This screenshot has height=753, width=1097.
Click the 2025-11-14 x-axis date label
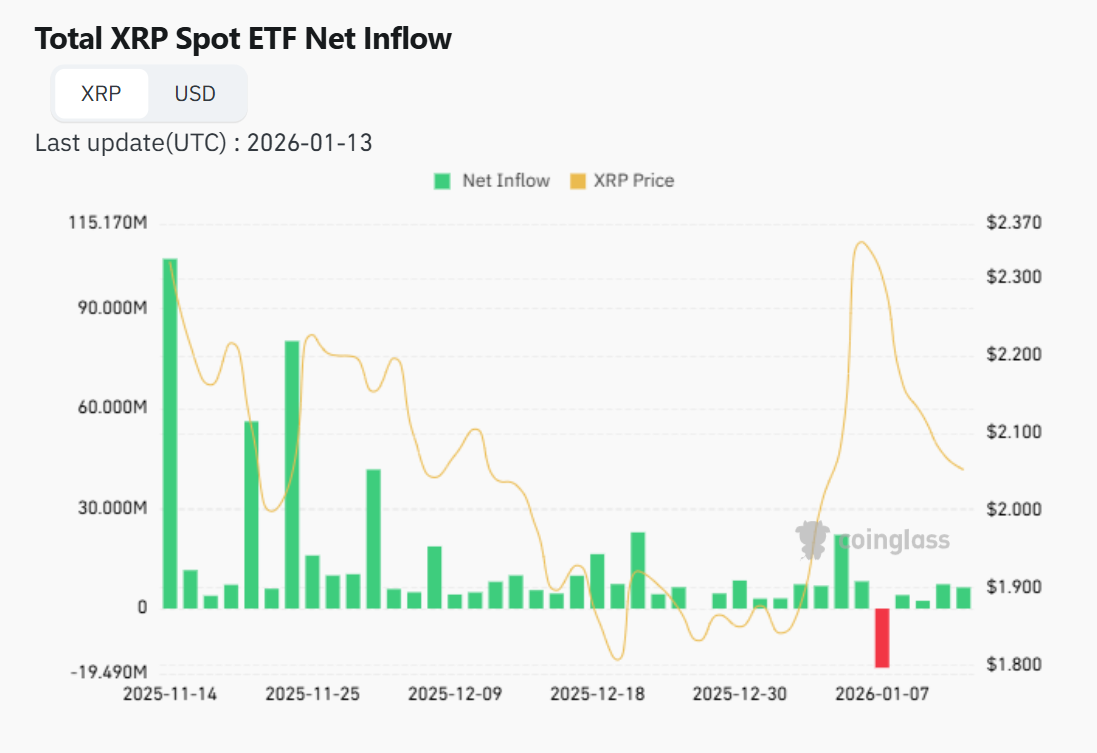click(170, 693)
